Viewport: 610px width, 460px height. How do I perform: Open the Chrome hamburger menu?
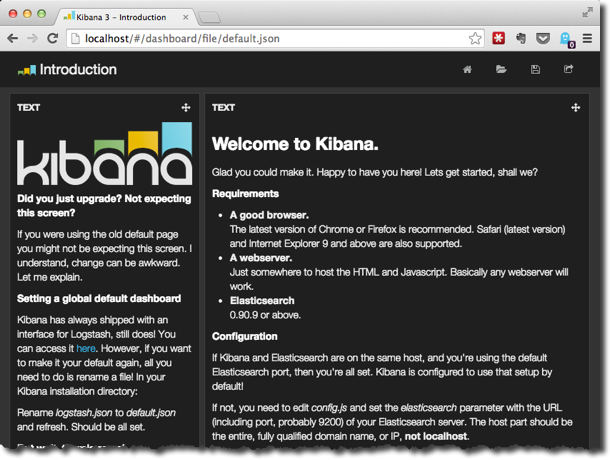(x=587, y=38)
